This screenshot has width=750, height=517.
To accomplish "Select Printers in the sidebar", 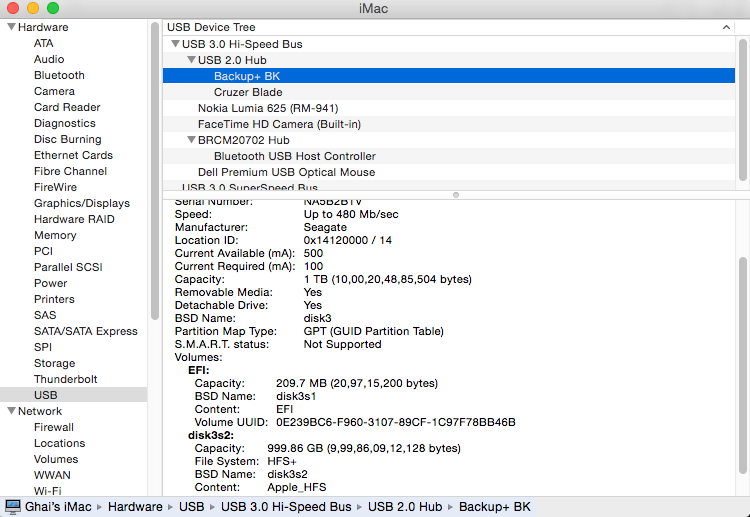I will 54,299.
